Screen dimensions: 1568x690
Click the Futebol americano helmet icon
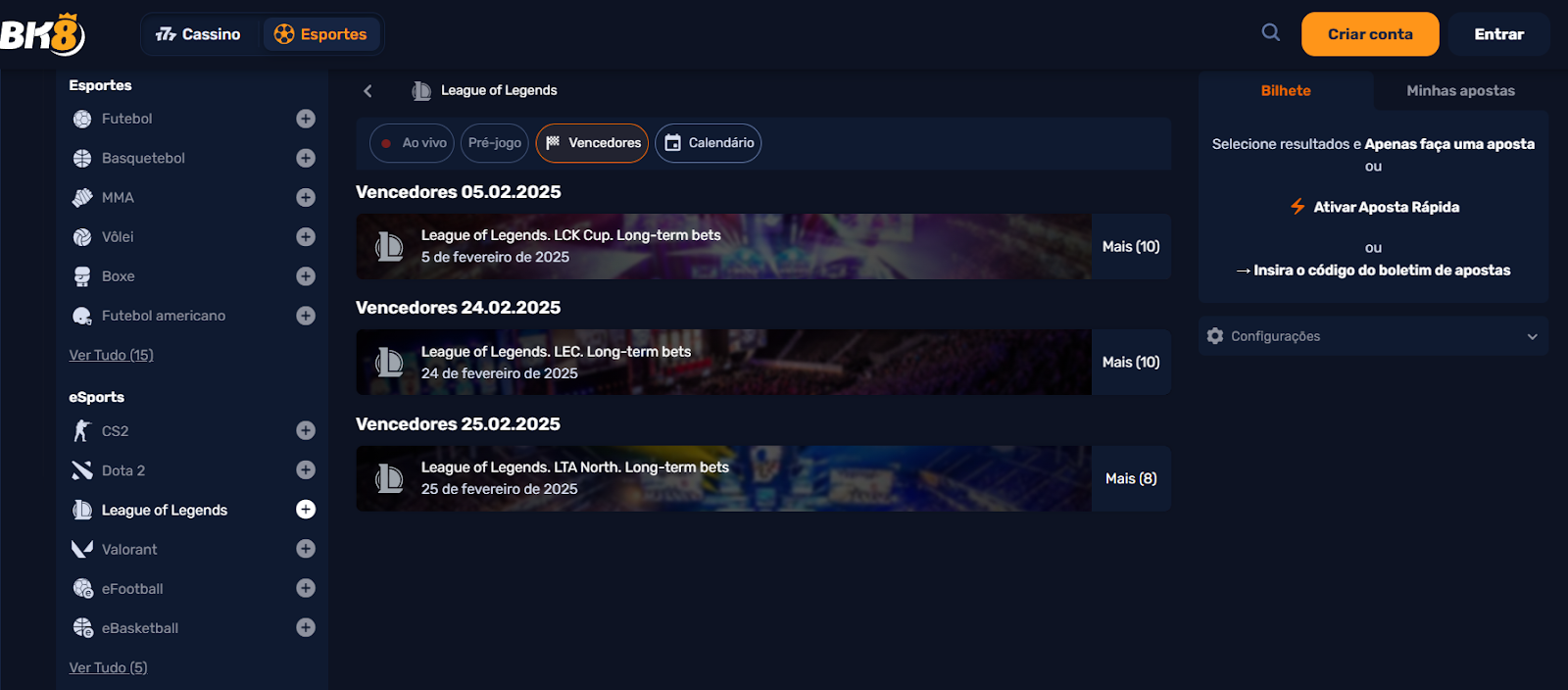pos(82,316)
